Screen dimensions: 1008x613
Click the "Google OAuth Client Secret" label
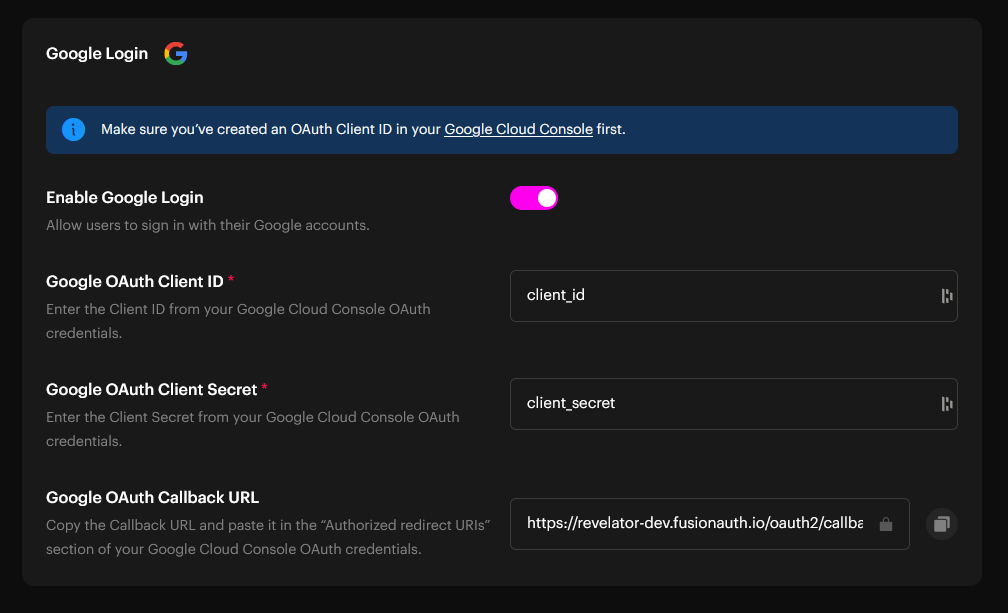[x=152, y=389]
